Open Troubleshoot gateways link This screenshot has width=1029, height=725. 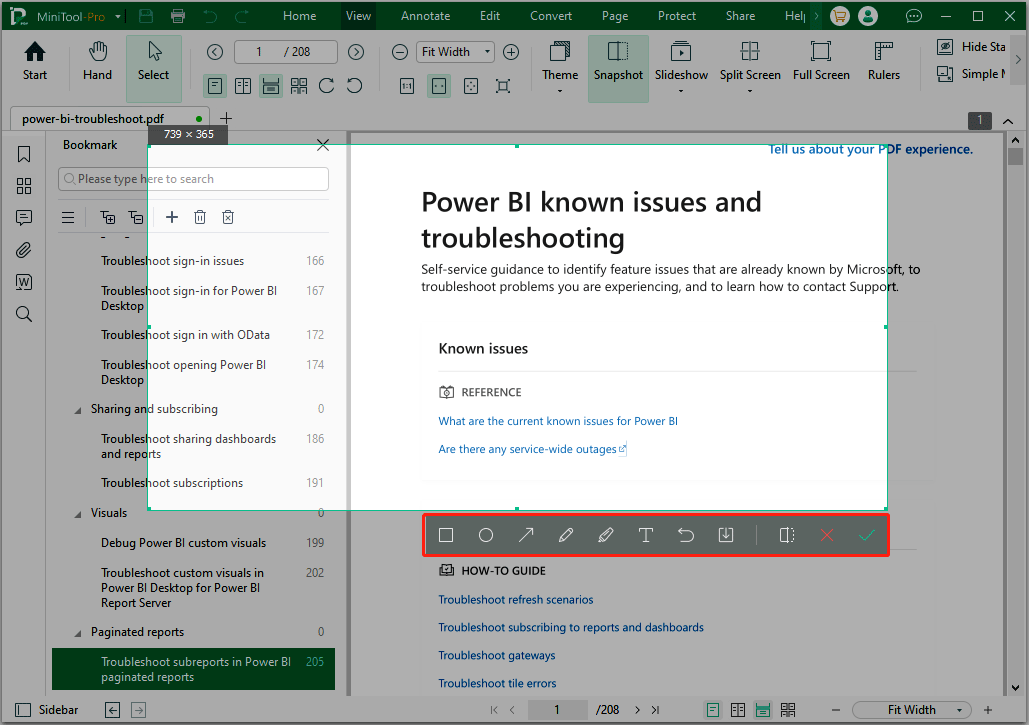[497, 655]
